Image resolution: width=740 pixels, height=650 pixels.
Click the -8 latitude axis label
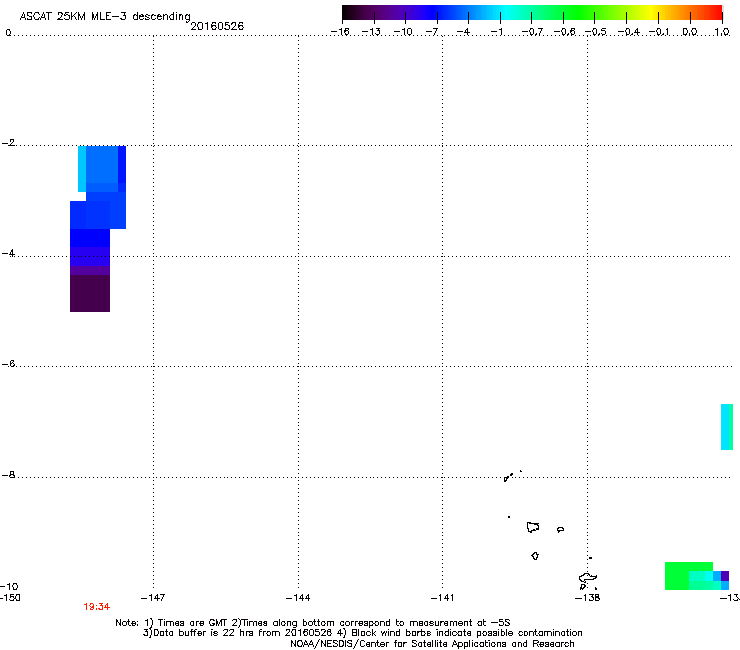click(x=8, y=475)
